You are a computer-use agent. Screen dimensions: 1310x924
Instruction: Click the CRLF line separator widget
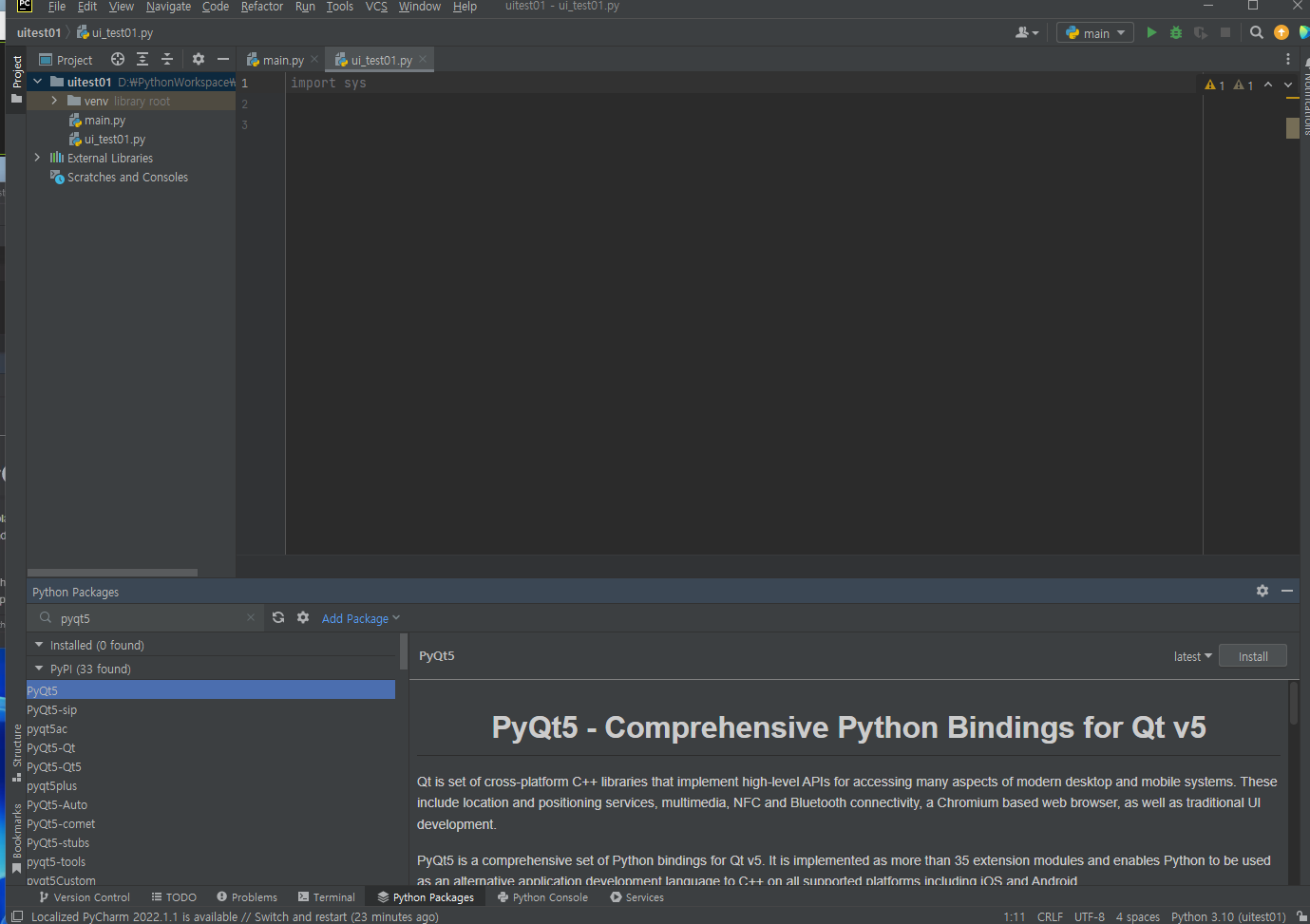pyautogui.click(x=1050, y=916)
